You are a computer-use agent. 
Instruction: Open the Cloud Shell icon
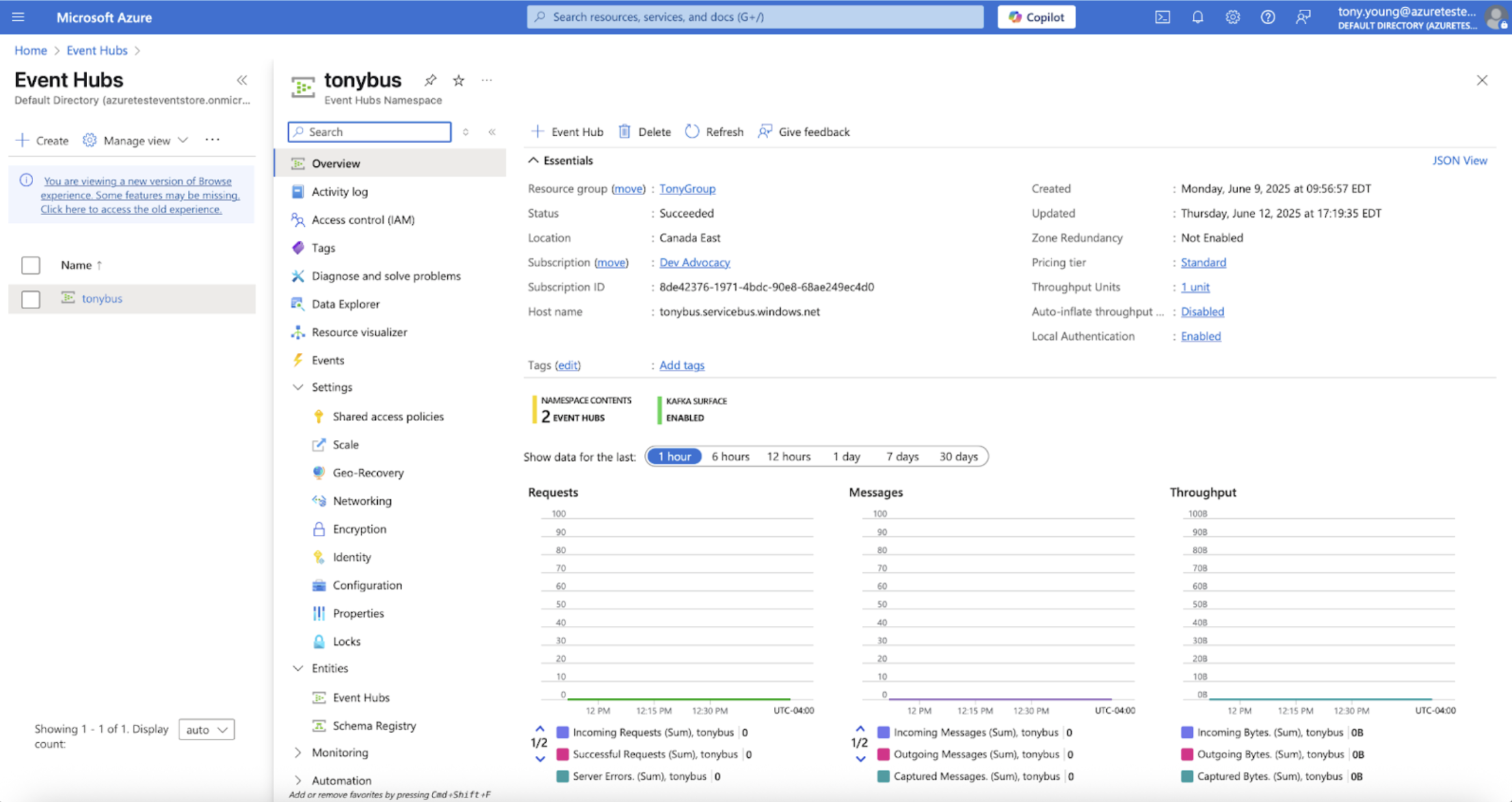[1162, 17]
